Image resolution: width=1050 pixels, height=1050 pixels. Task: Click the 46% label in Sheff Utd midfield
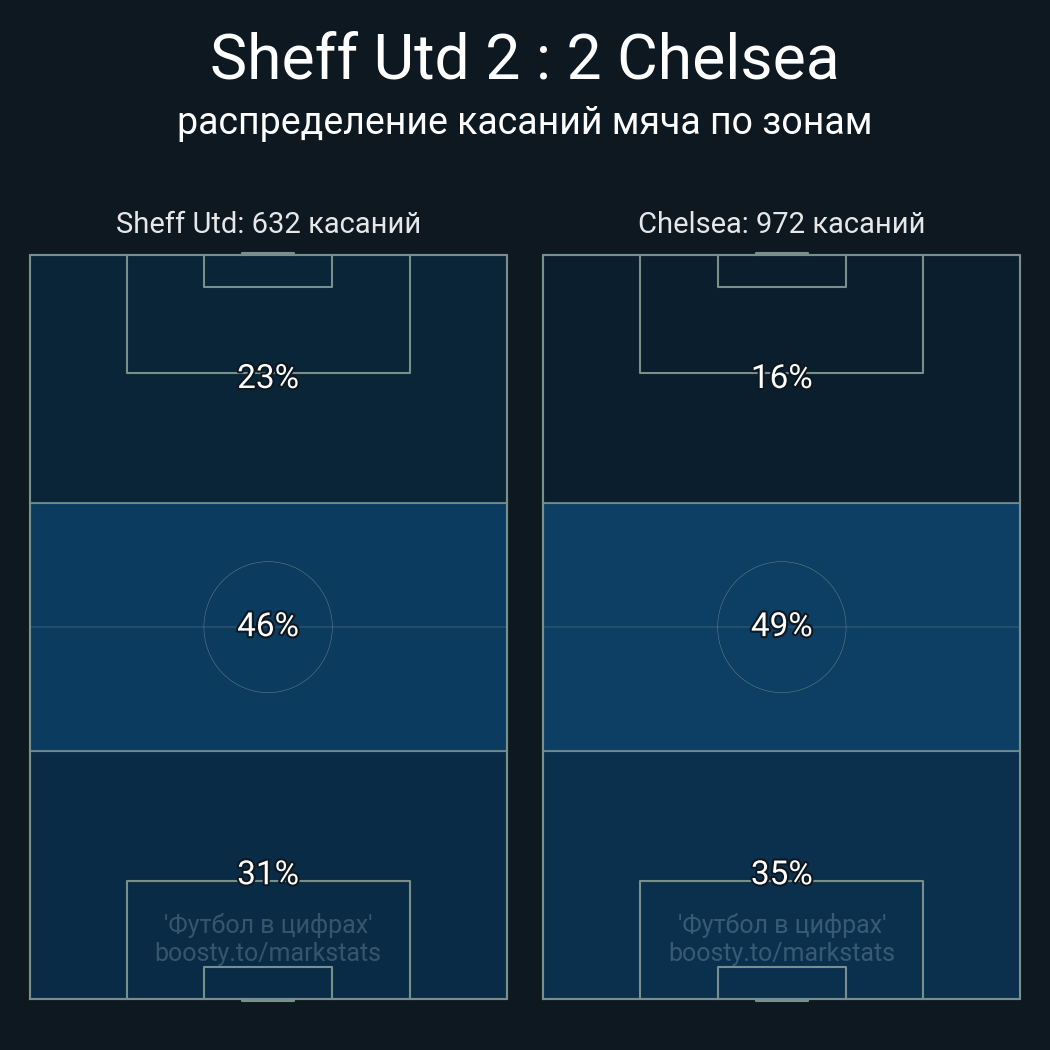(x=268, y=625)
